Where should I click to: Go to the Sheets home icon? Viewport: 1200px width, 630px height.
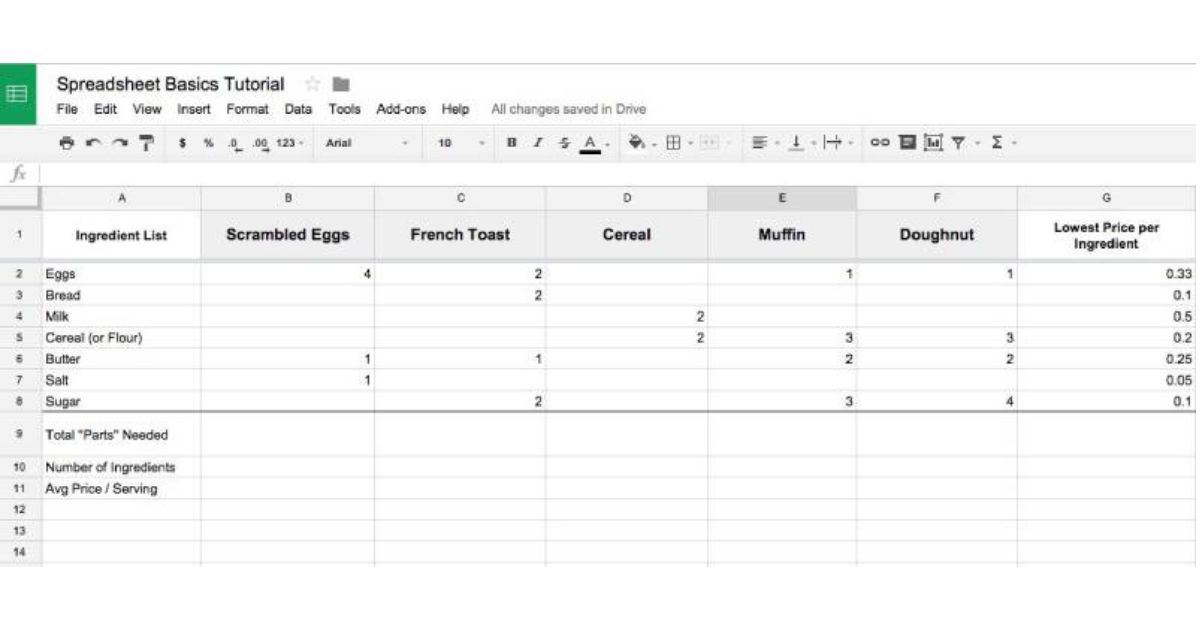[x=17, y=94]
